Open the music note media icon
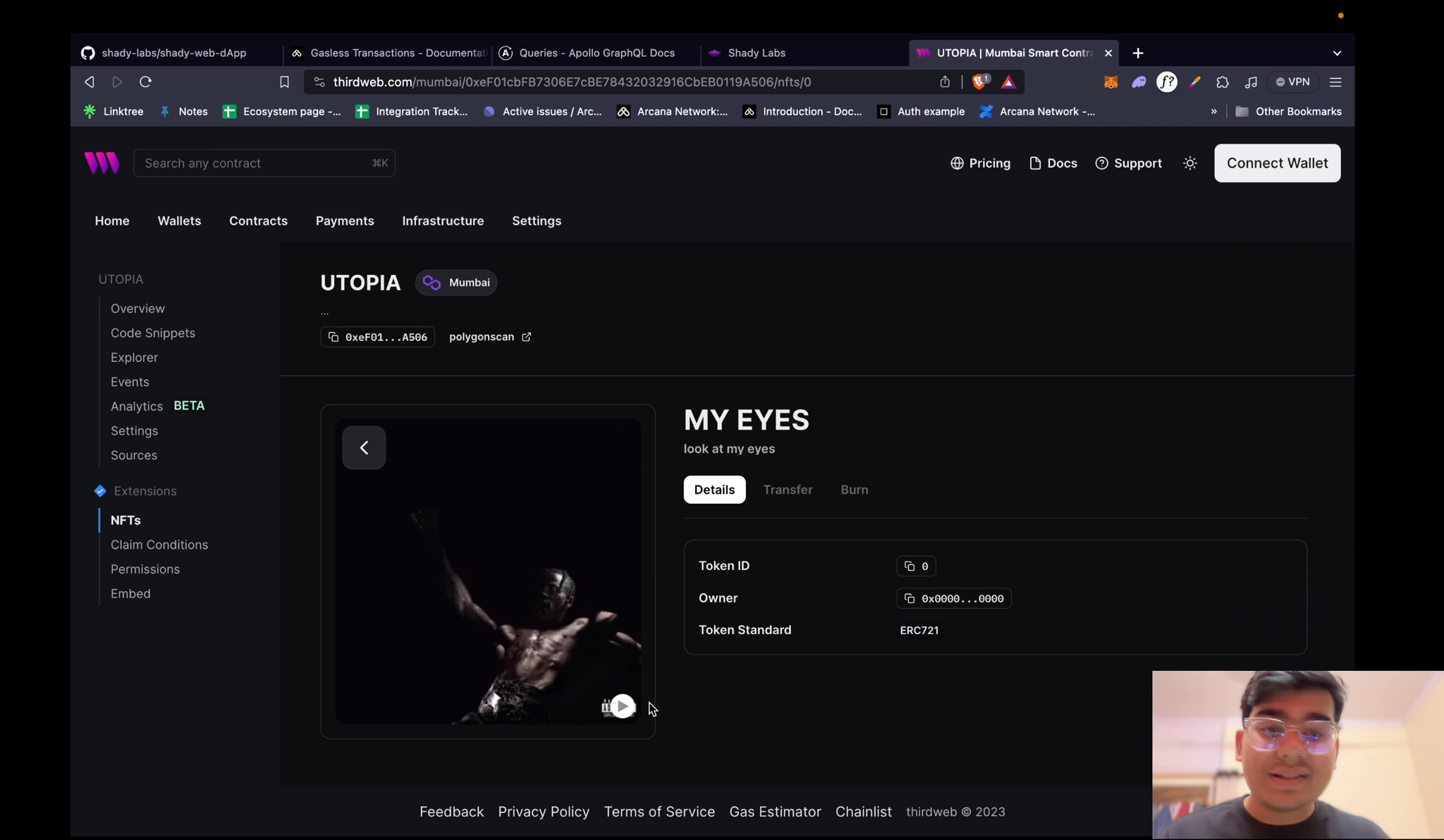1444x840 pixels. (1251, 82)
